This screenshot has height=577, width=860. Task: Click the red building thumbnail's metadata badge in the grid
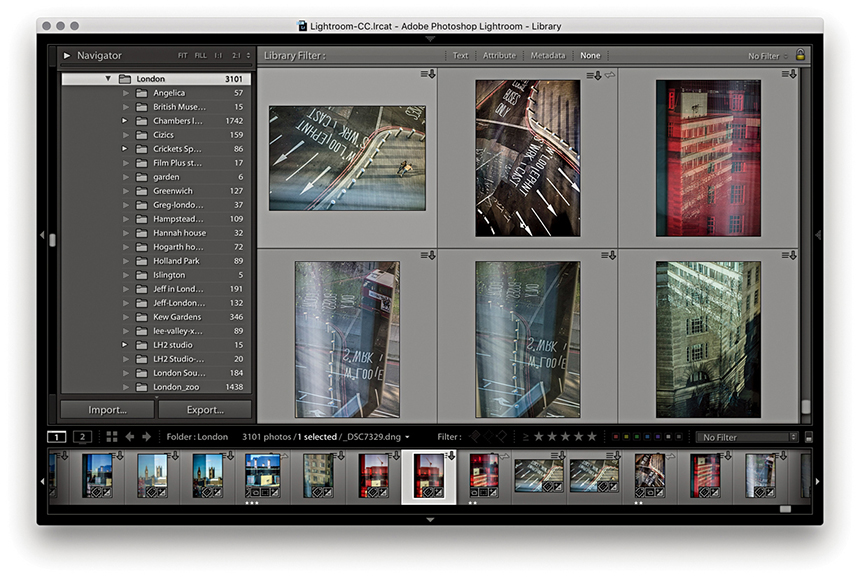pos(787,75)
